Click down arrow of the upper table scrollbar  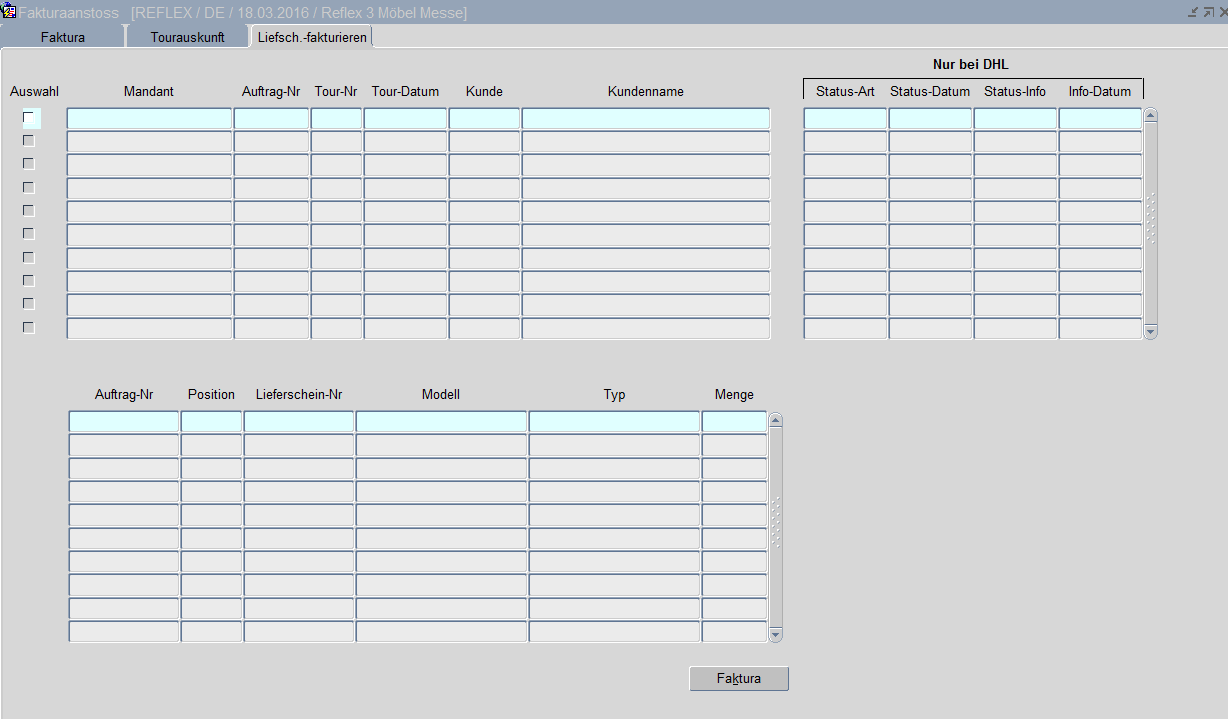[1150, 331]
